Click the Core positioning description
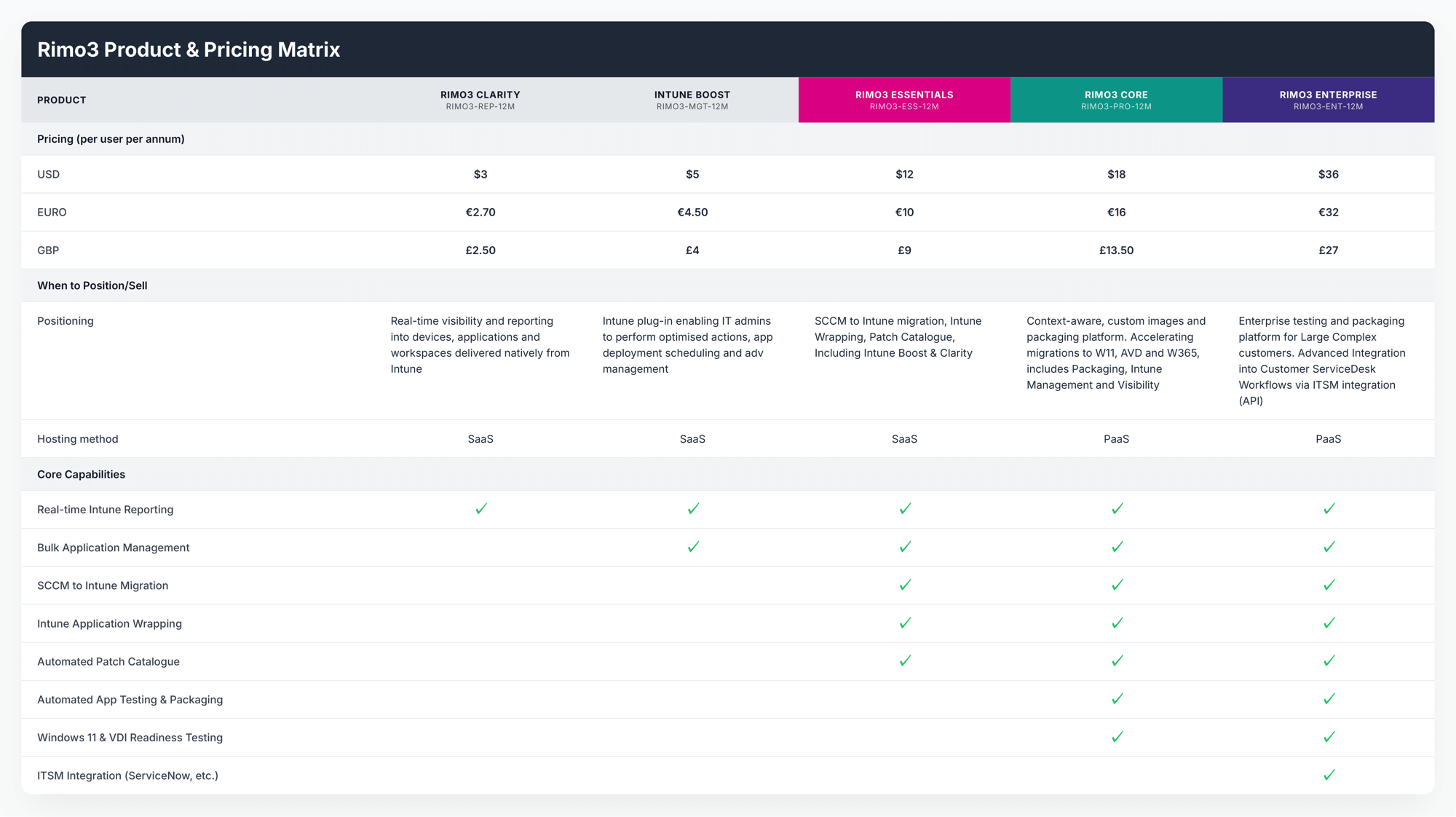 point(1116,353)
